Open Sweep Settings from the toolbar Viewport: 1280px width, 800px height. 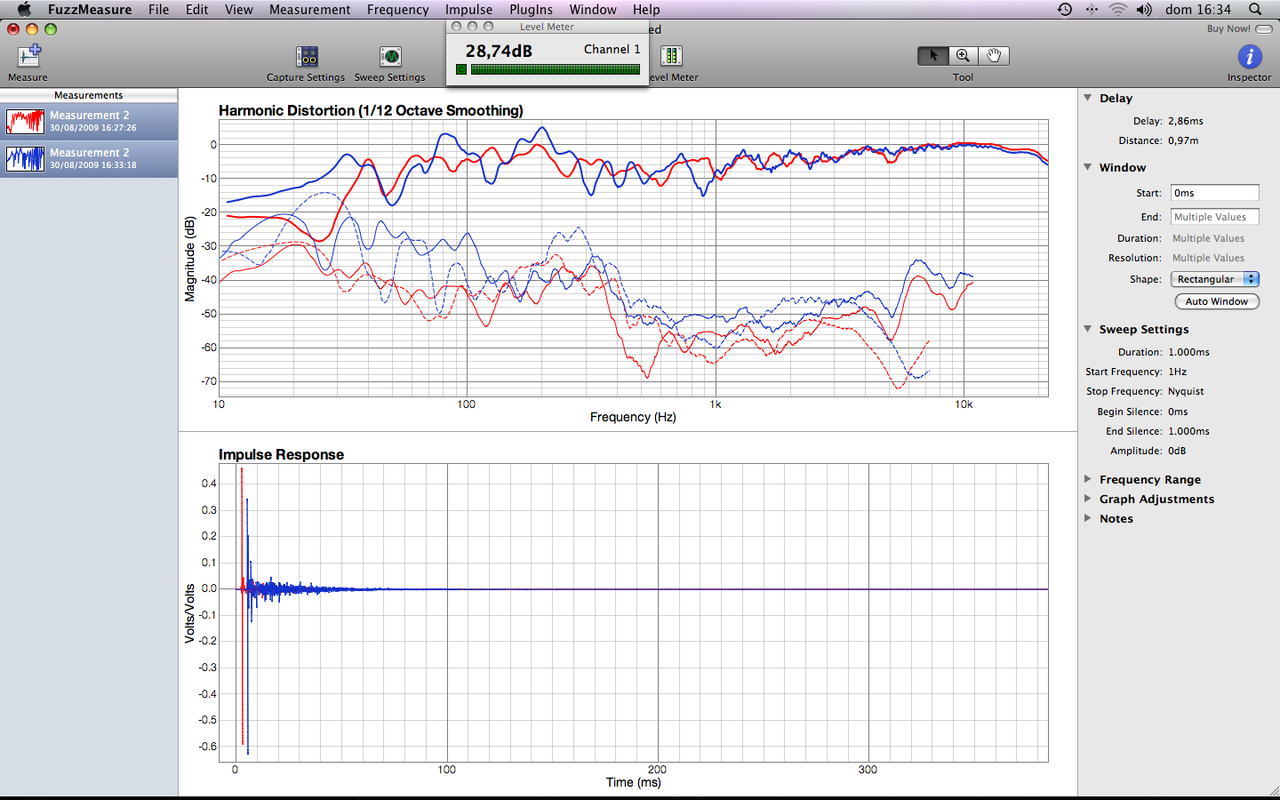(390, 57)
